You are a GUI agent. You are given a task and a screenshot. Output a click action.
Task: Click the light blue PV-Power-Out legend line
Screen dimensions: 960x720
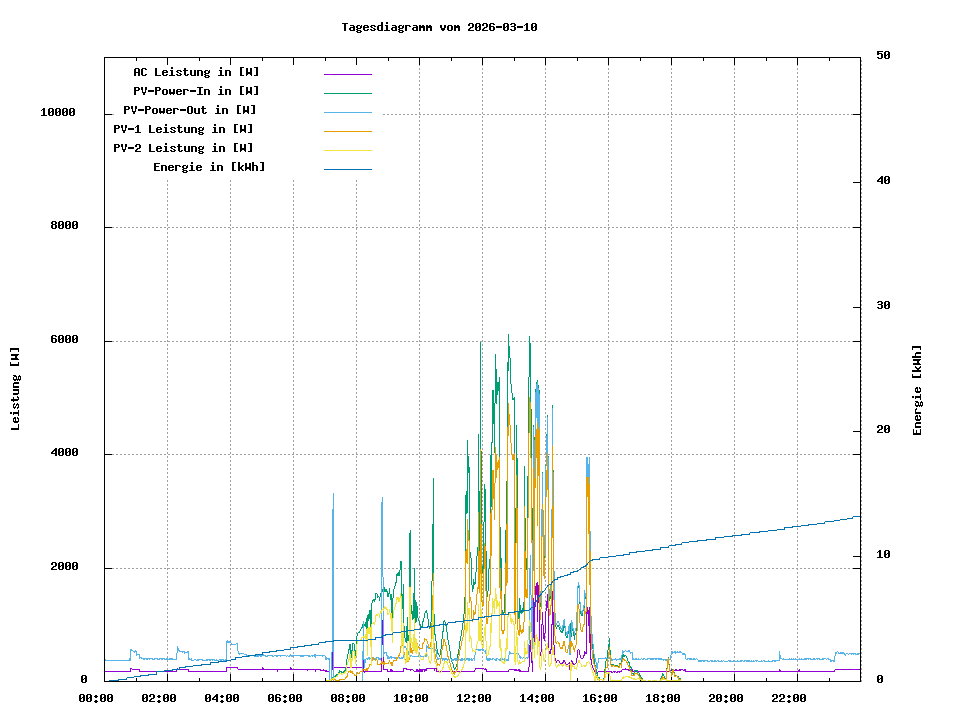coord(347,112)
